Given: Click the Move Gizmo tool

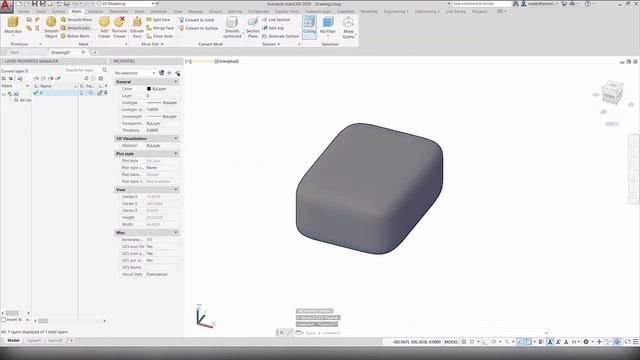Looking at the screenshot, I should (x=348, y=27).
